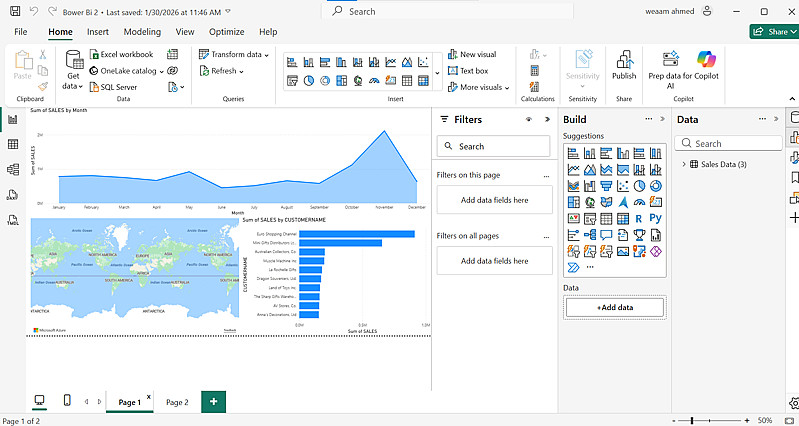799x426 pixels.
Task: Choose donut chart in the Build pane
Action: (x=656, y=186)
